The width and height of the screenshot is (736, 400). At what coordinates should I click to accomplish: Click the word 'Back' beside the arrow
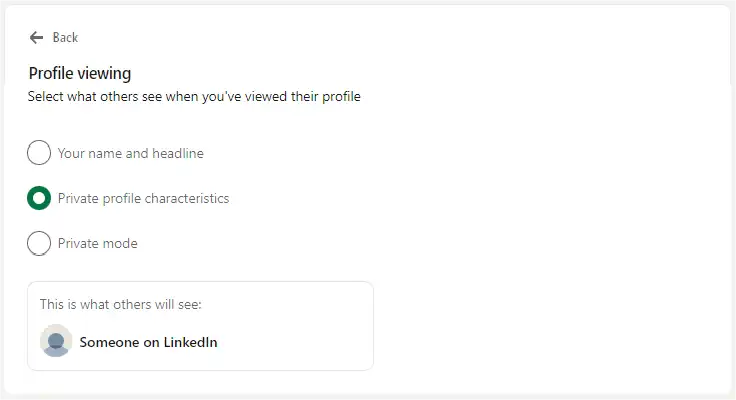(65, 38)
